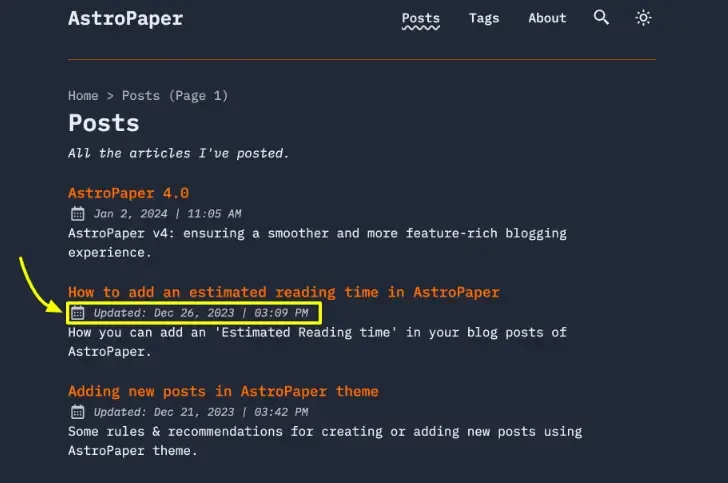Click "All the articles I've posted." subtitle
The width and height of the screenshot is (728, 483).
coord(178,153)
